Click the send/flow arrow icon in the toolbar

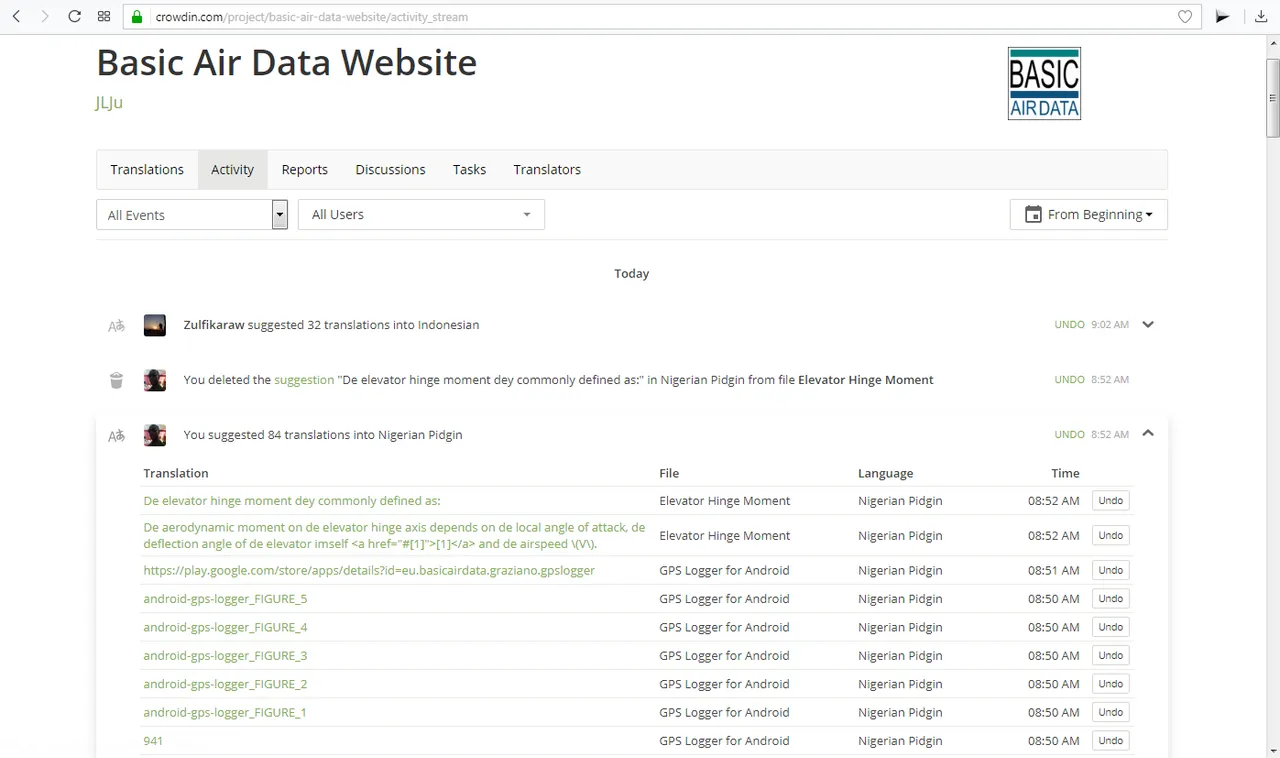[x=1222, y=17]
